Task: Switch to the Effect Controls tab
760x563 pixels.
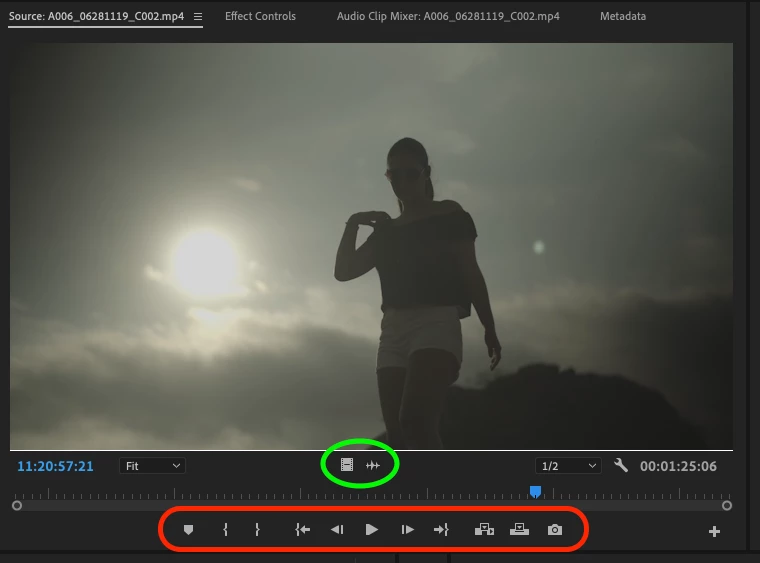Action: coord(260,16)
